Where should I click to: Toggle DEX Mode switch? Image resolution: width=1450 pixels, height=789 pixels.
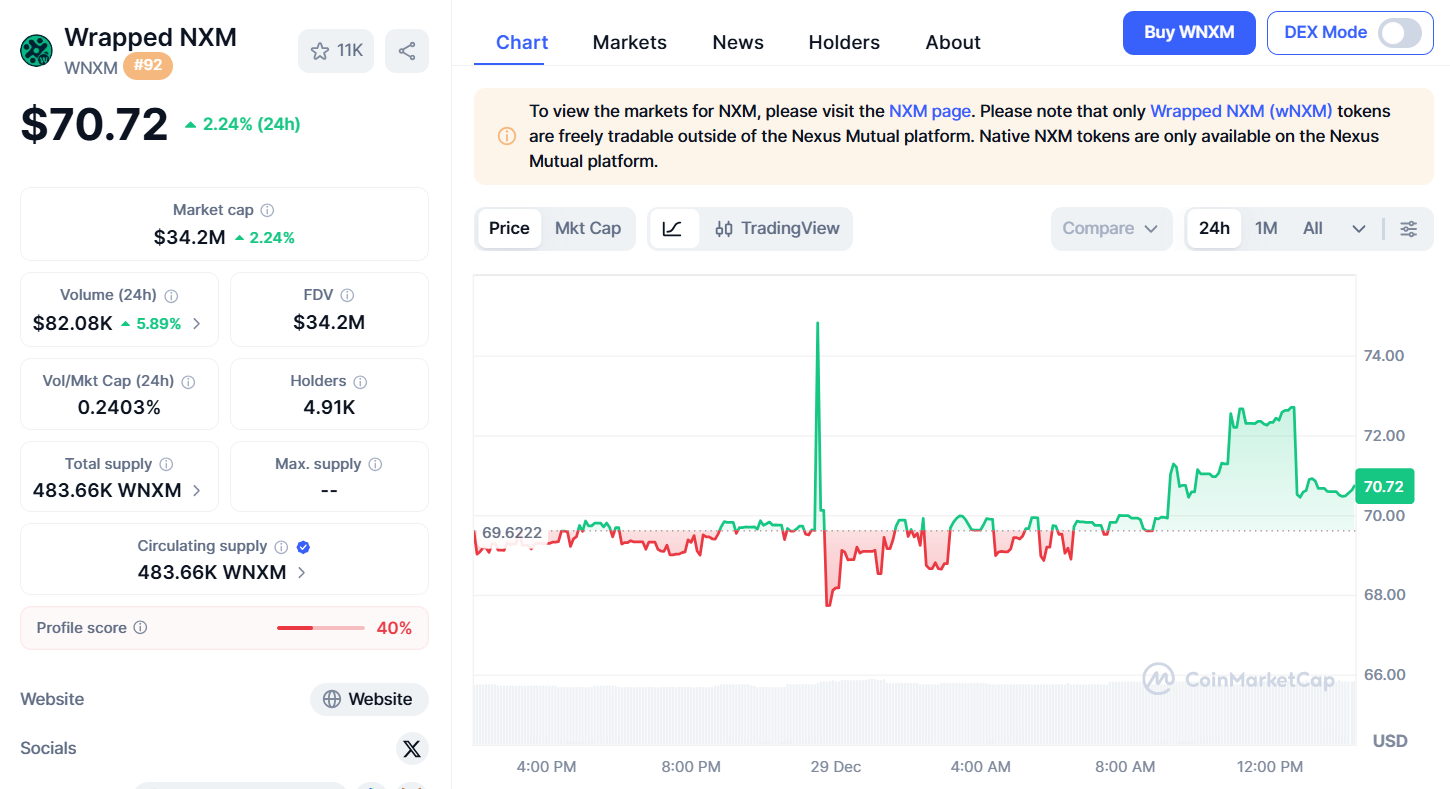tap(1399, 33)
